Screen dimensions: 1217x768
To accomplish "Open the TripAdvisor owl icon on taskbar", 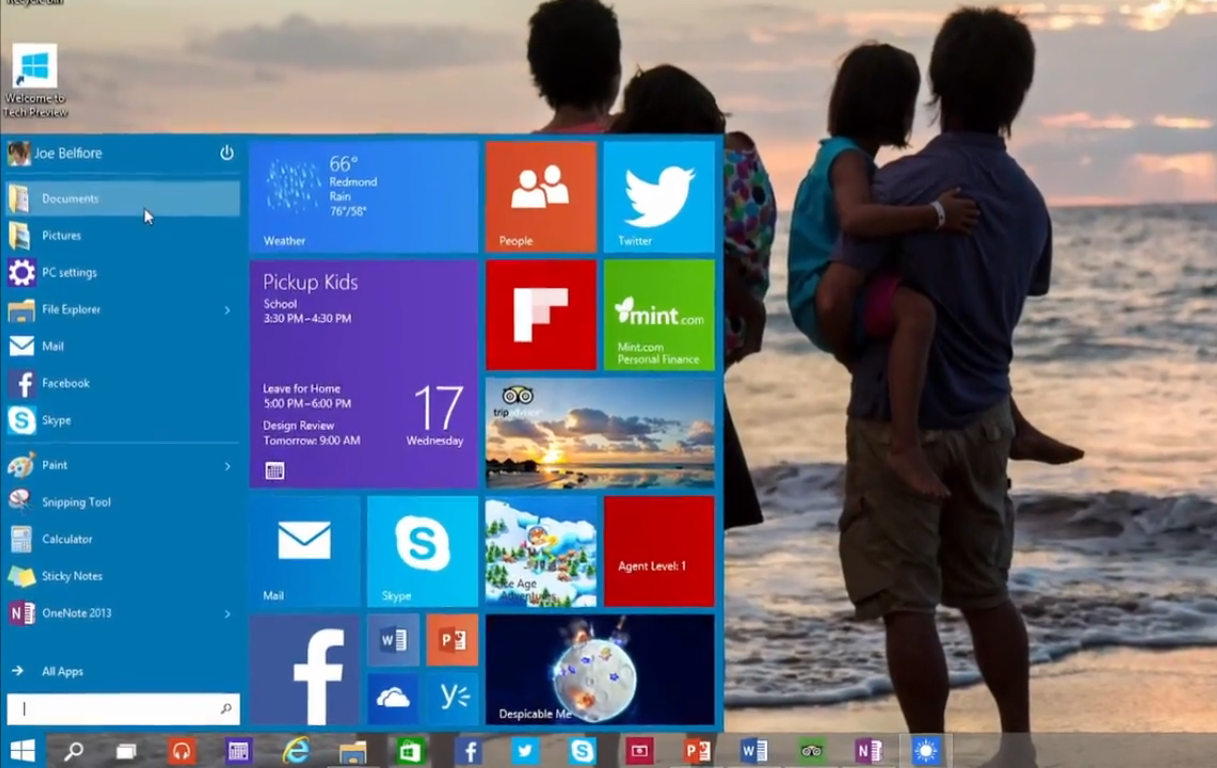I will click(811, 750).
